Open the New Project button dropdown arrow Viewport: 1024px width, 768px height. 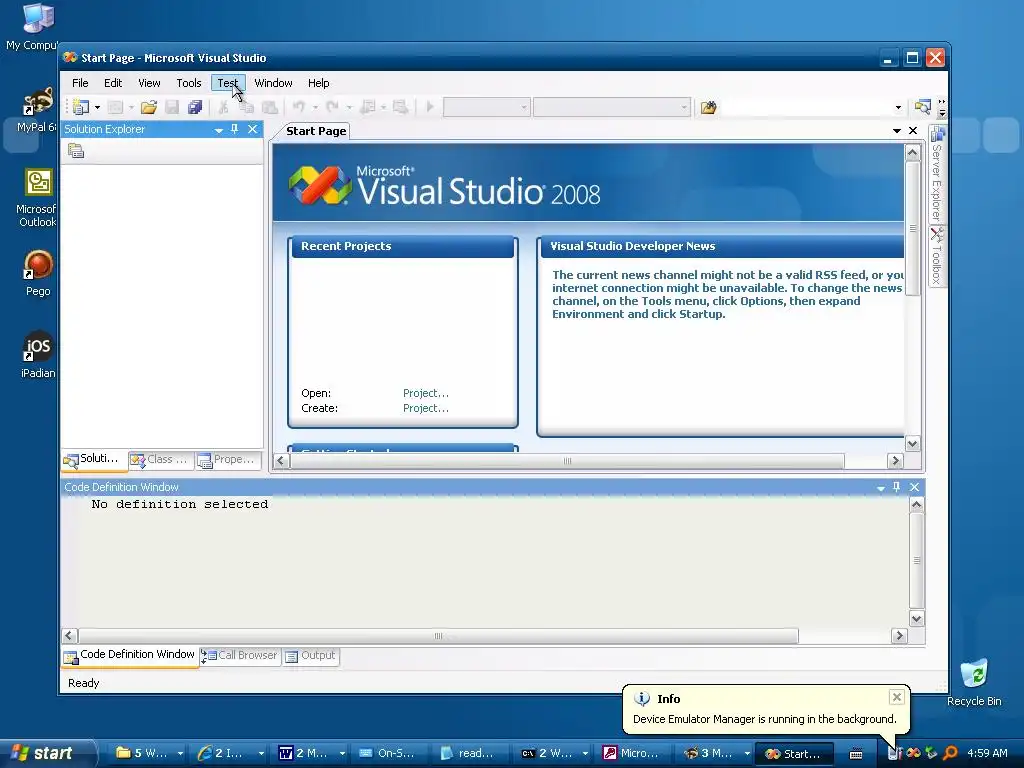coord(97,107)
